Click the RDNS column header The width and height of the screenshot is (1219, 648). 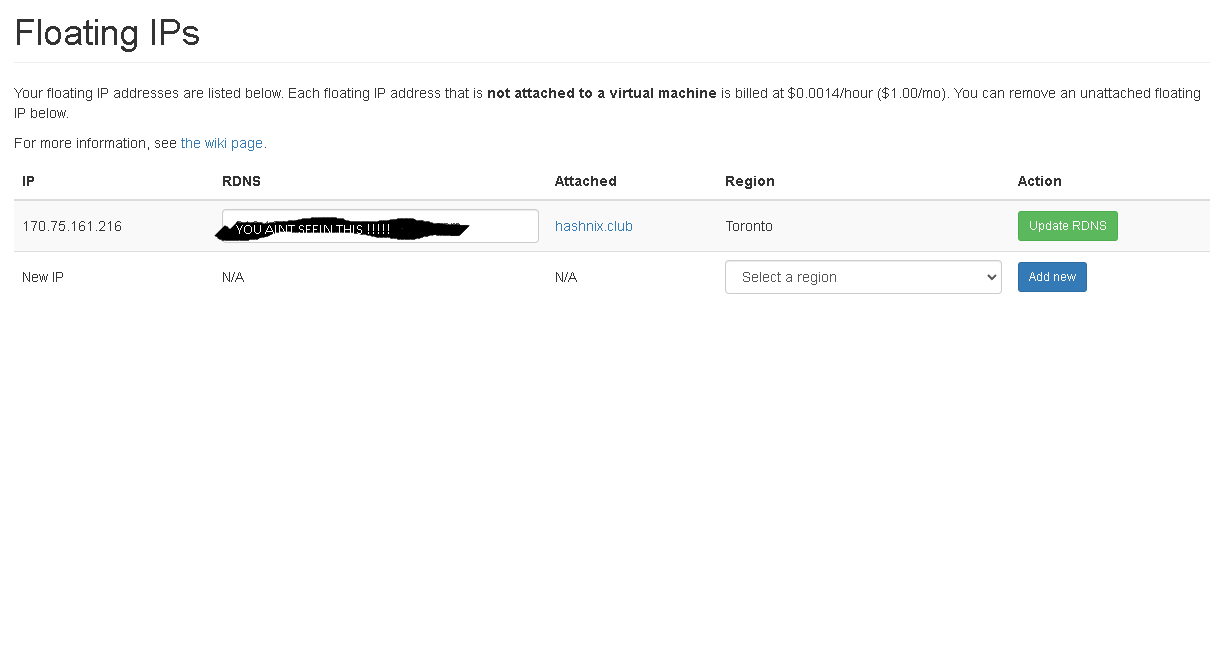pyautogui.click(x=241, y=181)
